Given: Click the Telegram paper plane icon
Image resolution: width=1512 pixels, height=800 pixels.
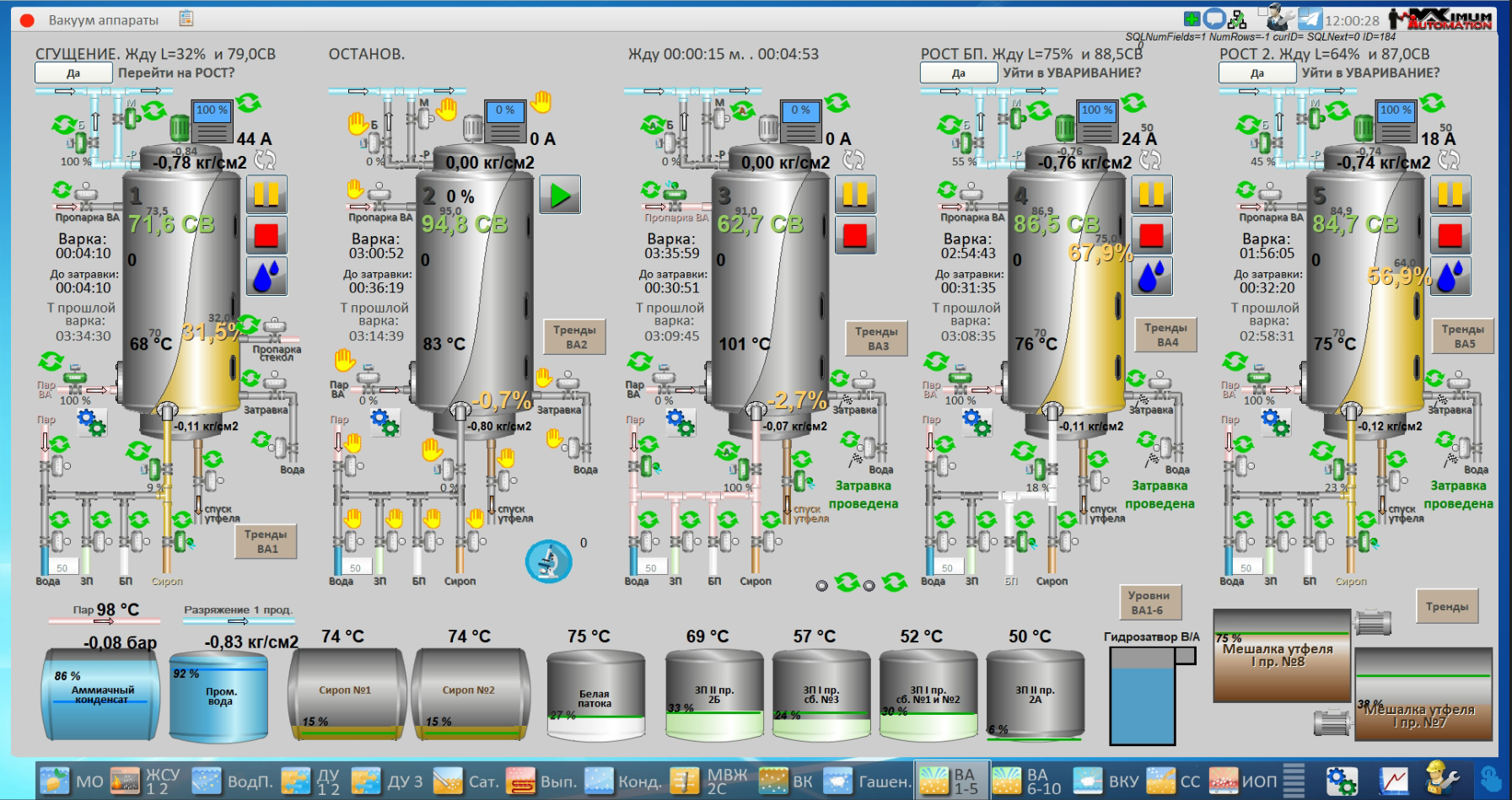Looking at the screenshot, I should pyautogui.click(x=1310, y=19).
